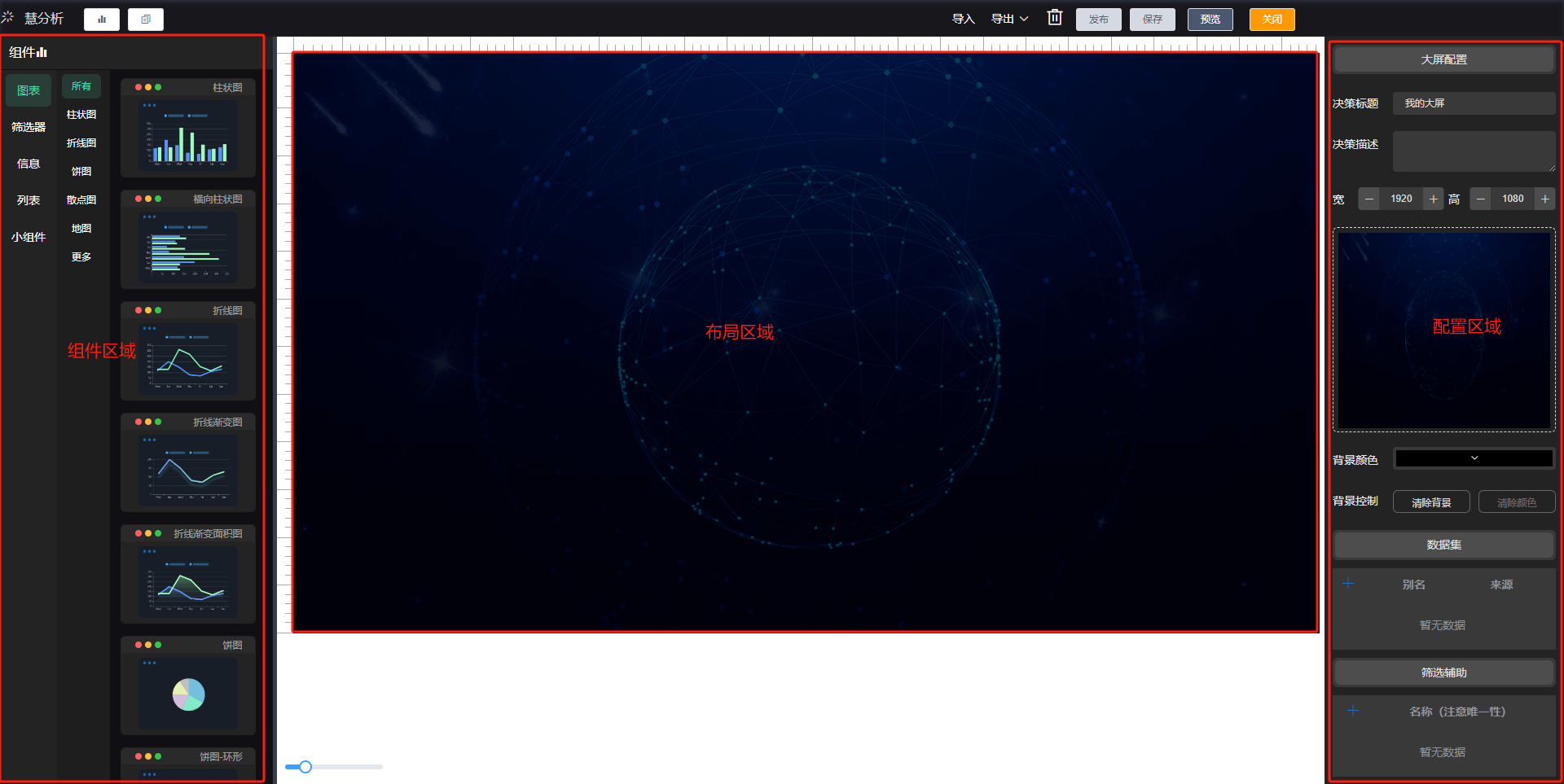This screenshot has height=784, width=1564.
Task: Click the trash delete icon
Action: pyautogui.click(x=1054, y=18)
